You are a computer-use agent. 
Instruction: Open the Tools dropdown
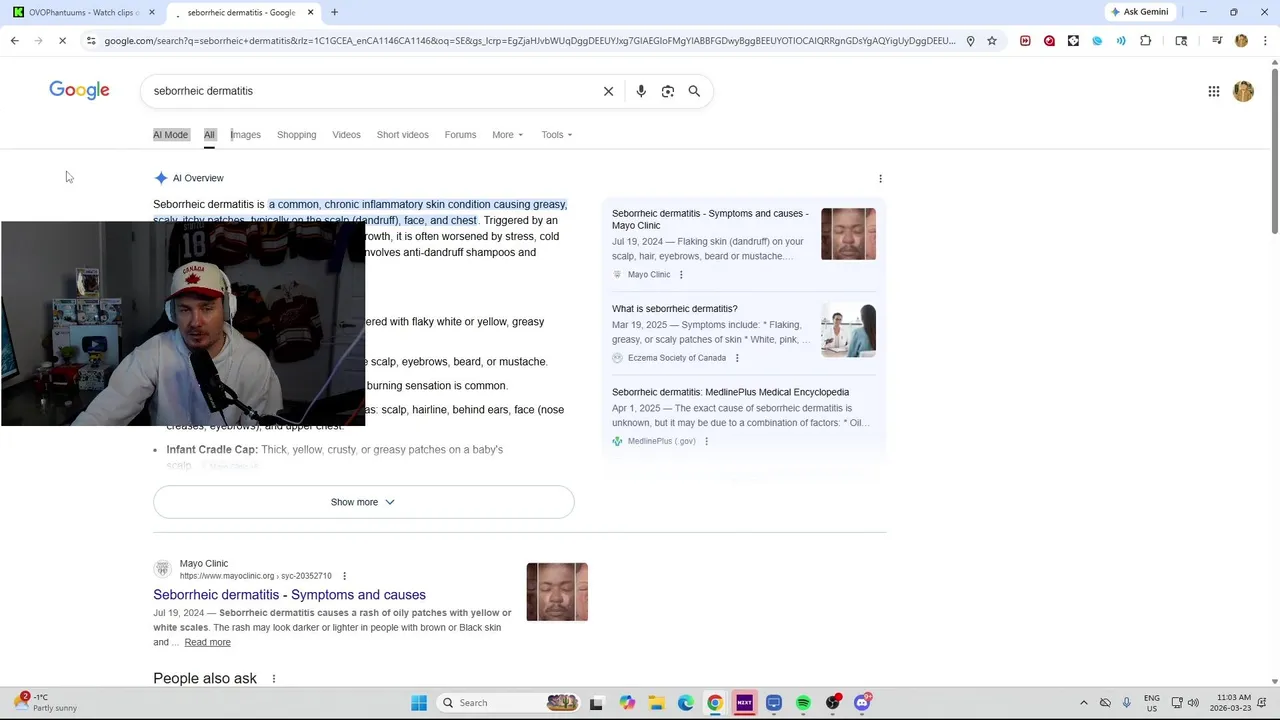pyautogui.click(x=557, y=135)
